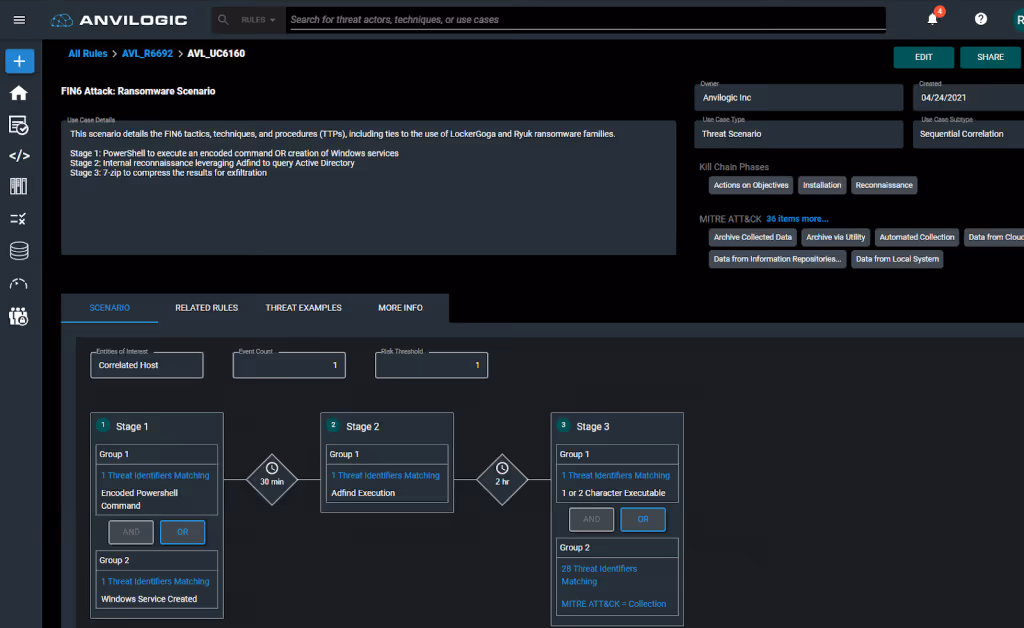Open the list with X sidebar icon
The image size is (1024, 628).
pyautogui.click(x=18, y=219)
